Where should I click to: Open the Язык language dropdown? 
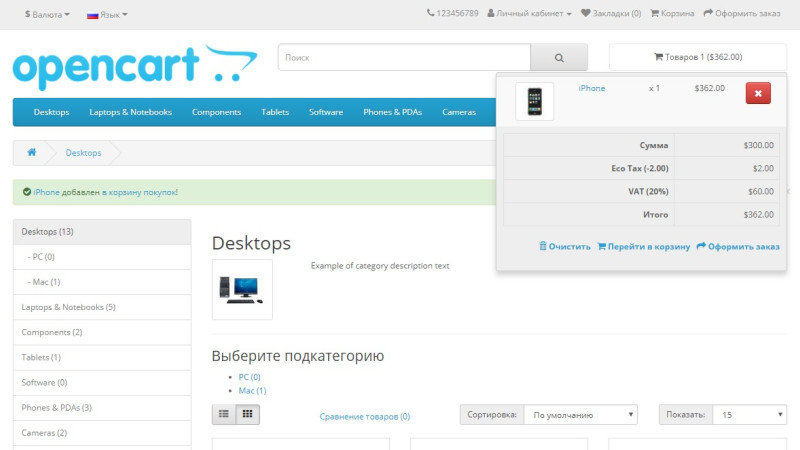pos(107,15)
